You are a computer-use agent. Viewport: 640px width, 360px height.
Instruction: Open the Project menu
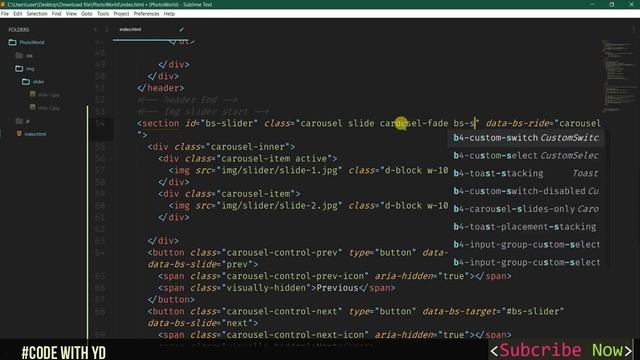[x=121, y=13]
